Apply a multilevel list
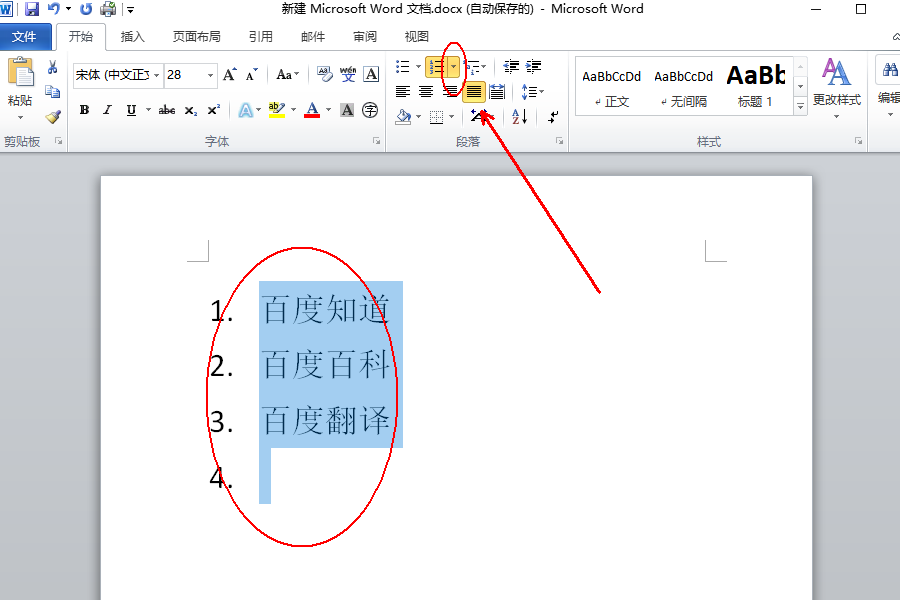The image size is (900, 600). (x=472, y=67)
